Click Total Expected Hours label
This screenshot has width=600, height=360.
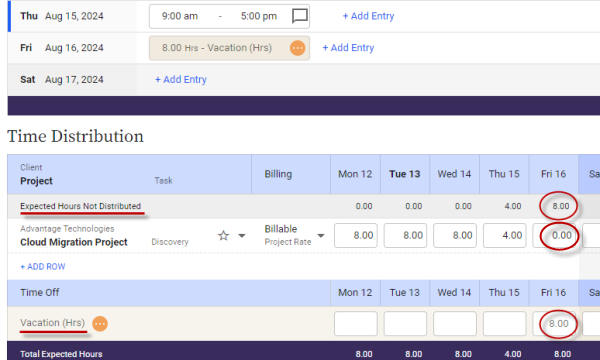pyautogui.click(x=61, y=354)
